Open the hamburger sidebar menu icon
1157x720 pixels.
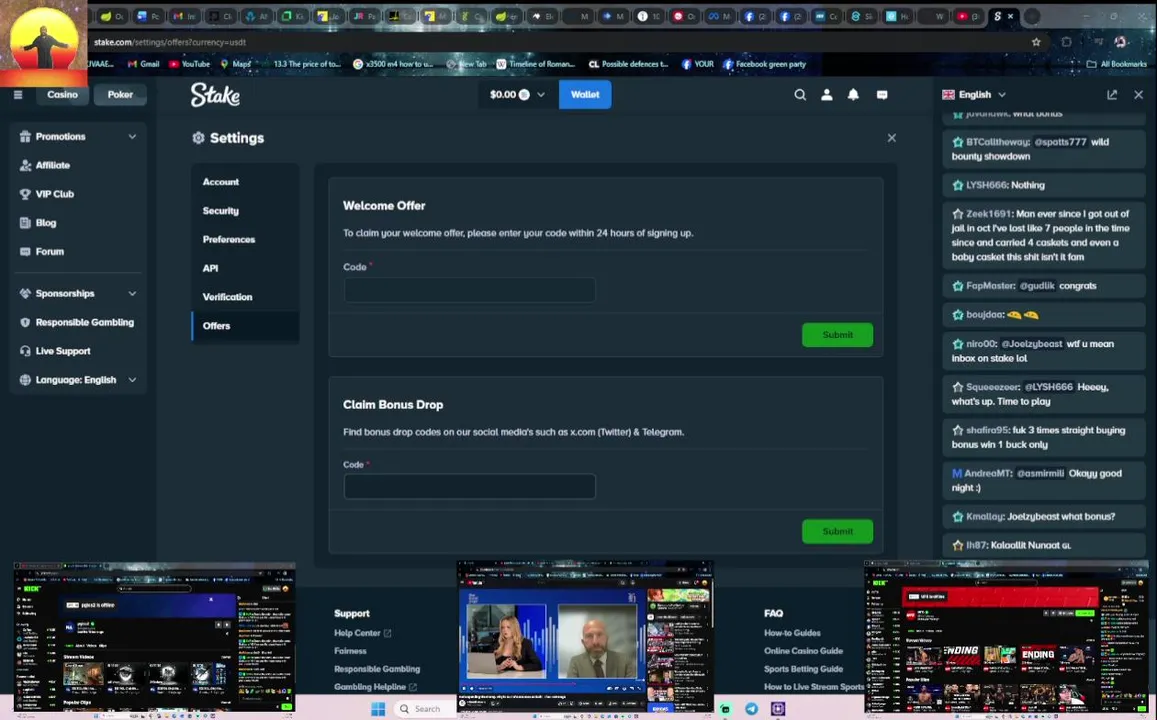coord(18,94)
